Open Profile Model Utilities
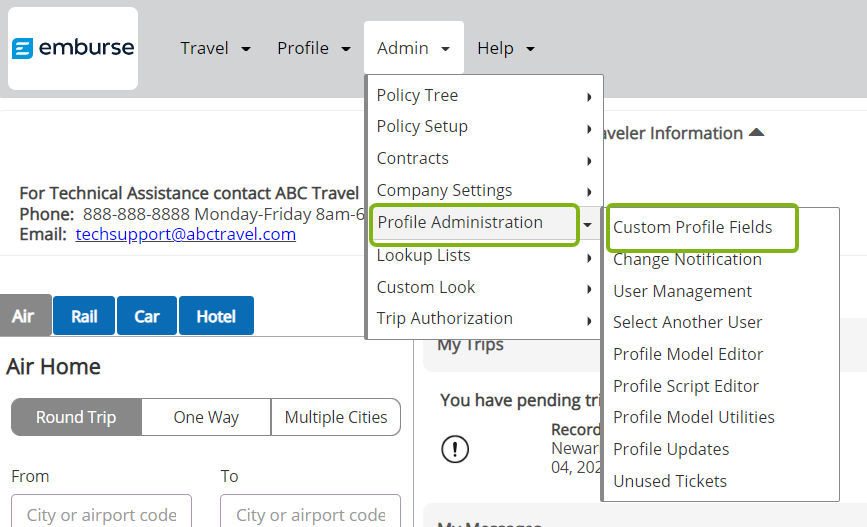Screen dimensions: 867x527 [693, 418]
